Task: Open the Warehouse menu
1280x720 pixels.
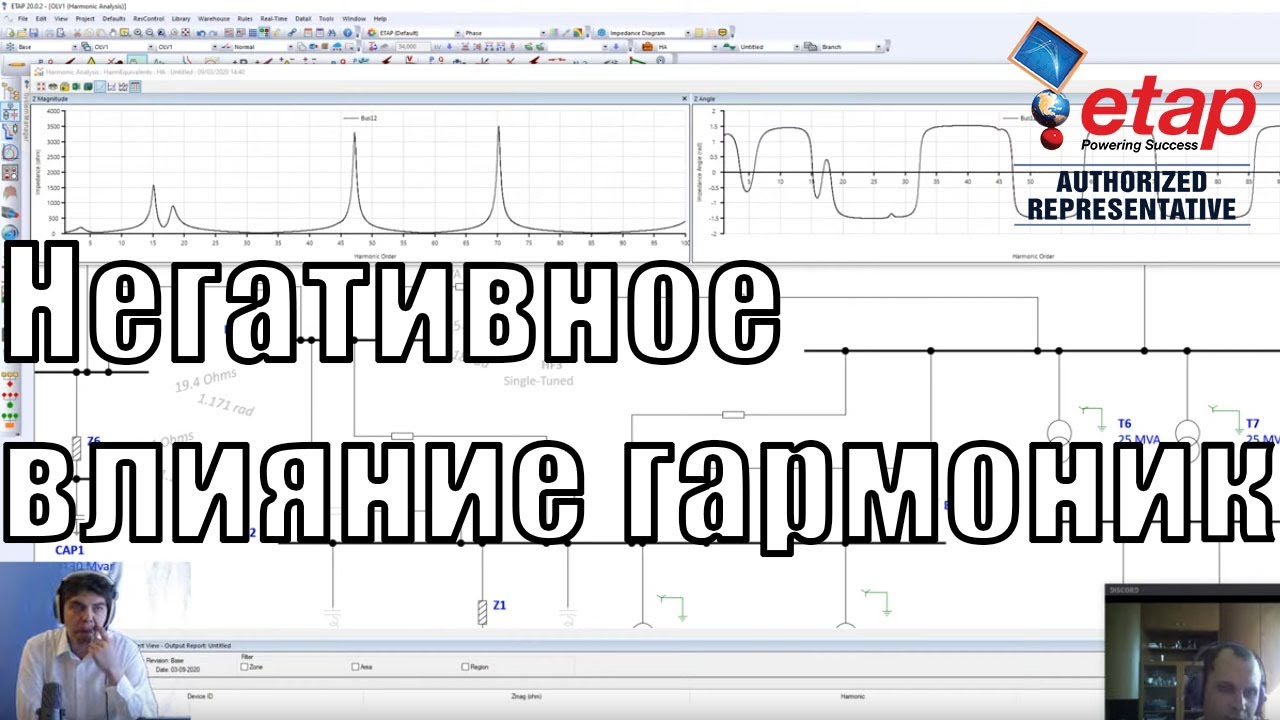Action: [x=214, y=18]
